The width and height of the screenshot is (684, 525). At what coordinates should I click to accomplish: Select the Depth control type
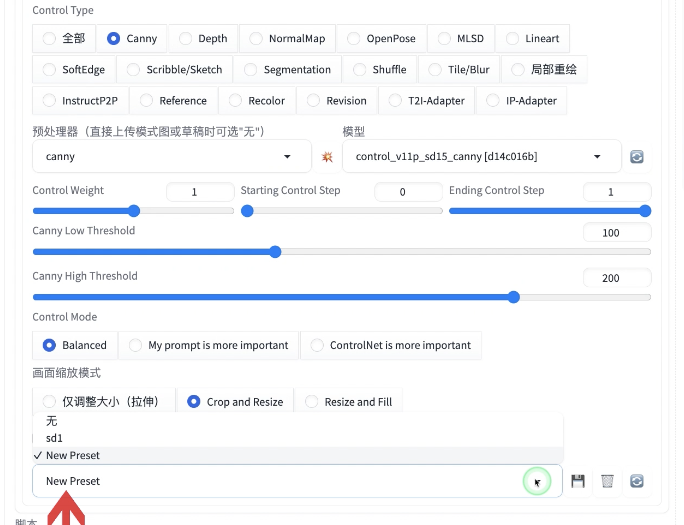[203, 38]
